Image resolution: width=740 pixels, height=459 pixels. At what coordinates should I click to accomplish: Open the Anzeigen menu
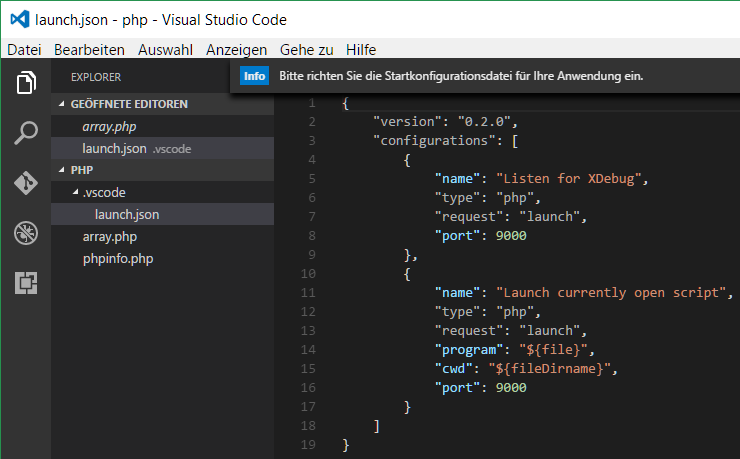pos(236,49)
